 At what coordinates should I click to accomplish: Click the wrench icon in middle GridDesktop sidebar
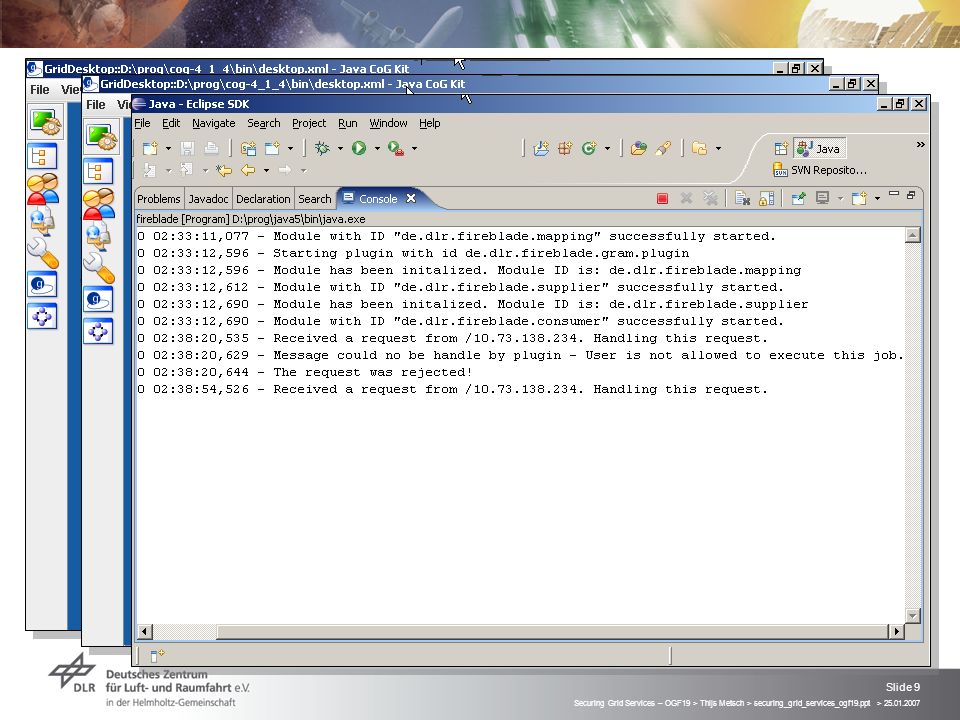tap(99, 268)
